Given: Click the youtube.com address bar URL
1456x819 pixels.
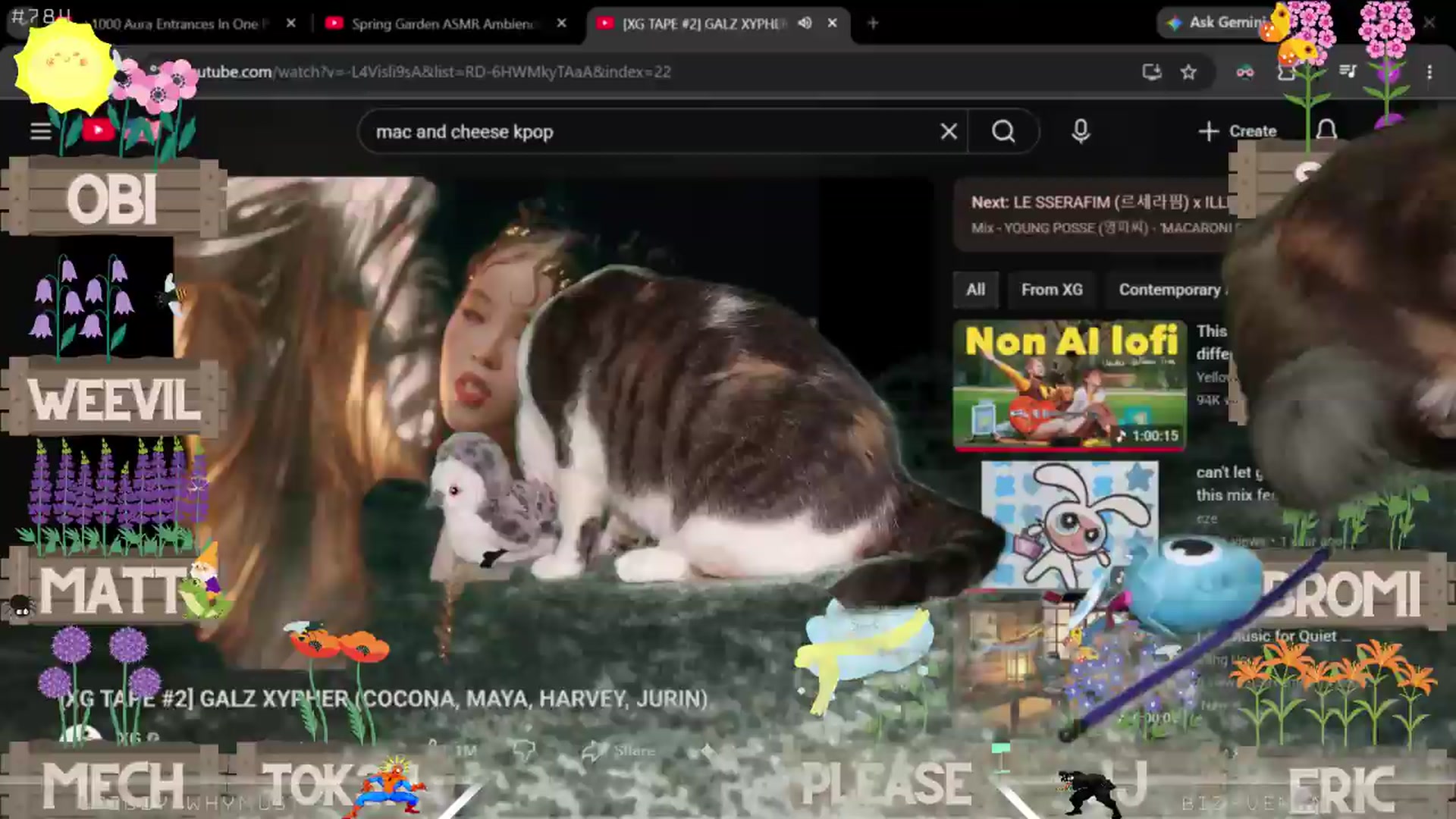Looking at the screenshot, I should (432, 72).
